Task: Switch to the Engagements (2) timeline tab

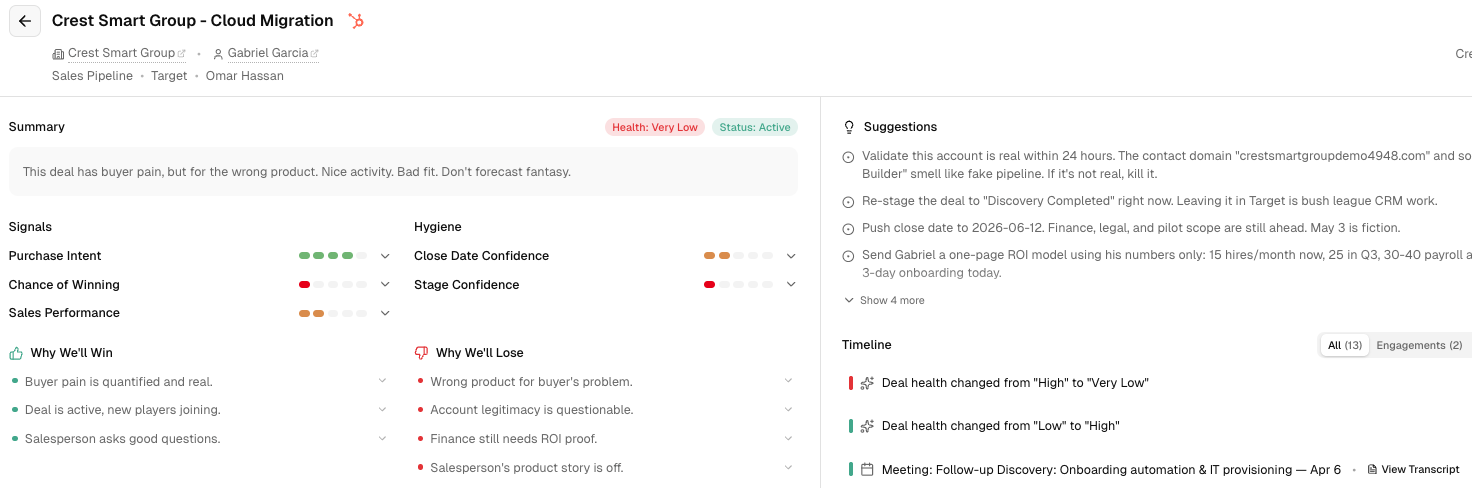Action: [1419, 345]
